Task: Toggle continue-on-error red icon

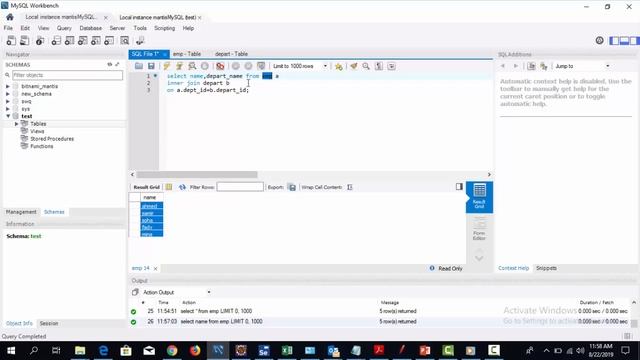Action: (220, 66)
